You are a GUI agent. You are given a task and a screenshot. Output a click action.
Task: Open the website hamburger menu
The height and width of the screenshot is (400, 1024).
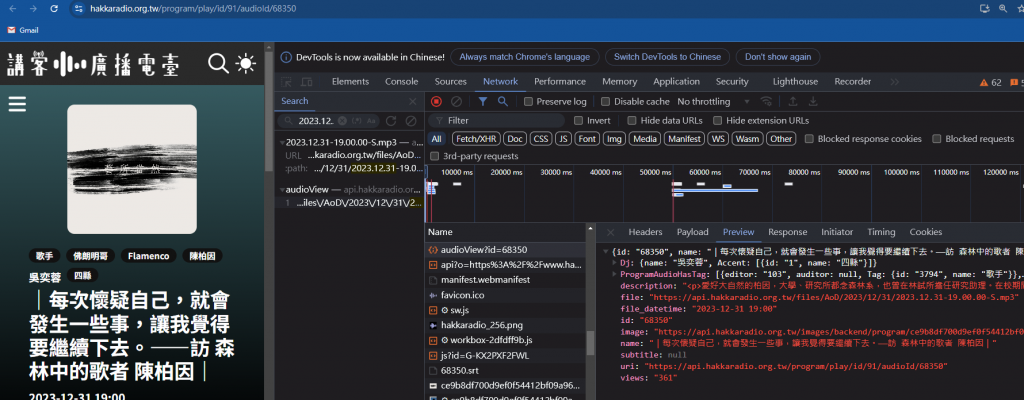(x=16, y=104)
